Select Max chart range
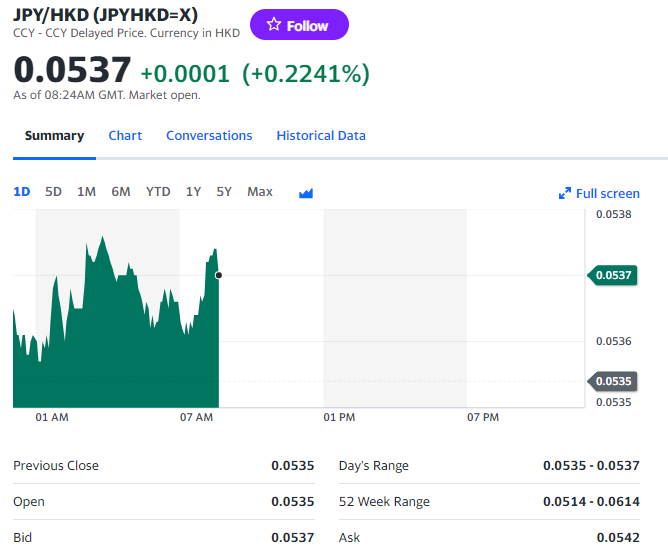 point(260,192)
